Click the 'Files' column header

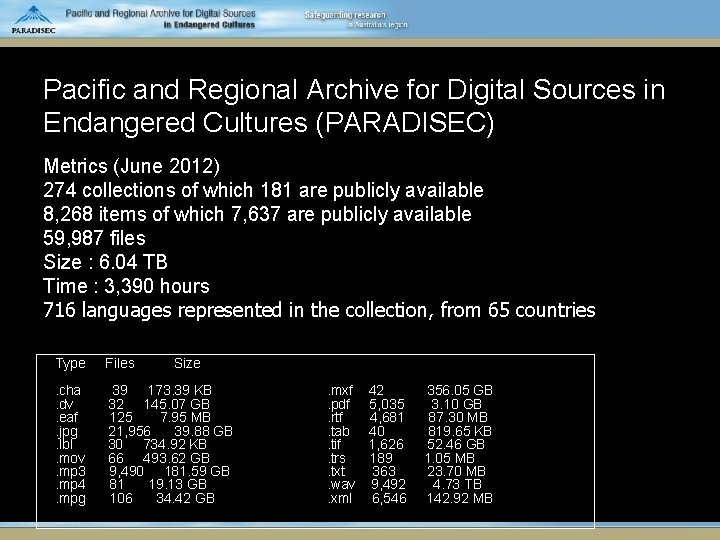120,363
